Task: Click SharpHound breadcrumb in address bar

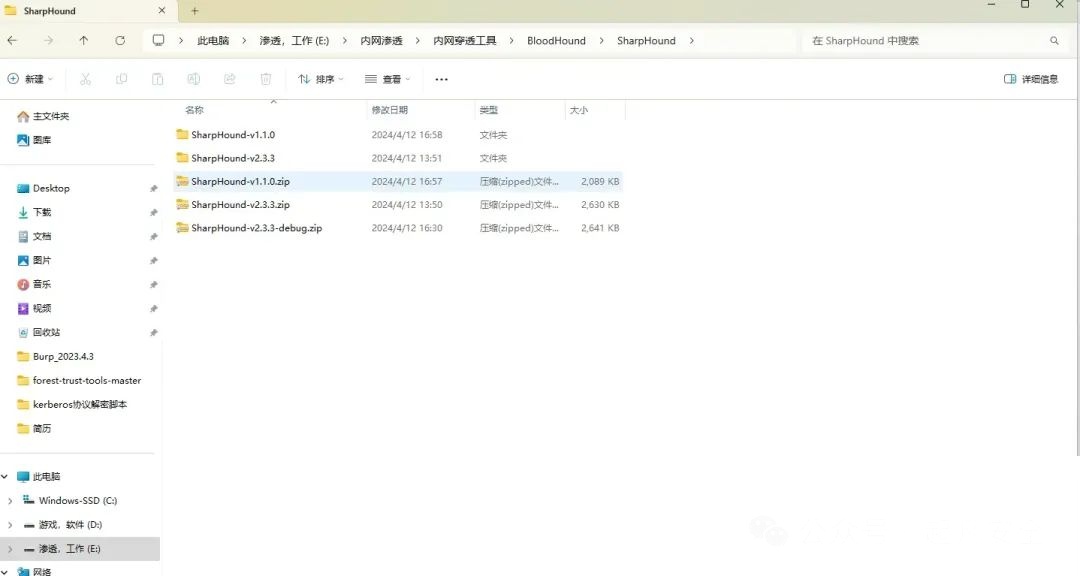Action: (646, 41)
